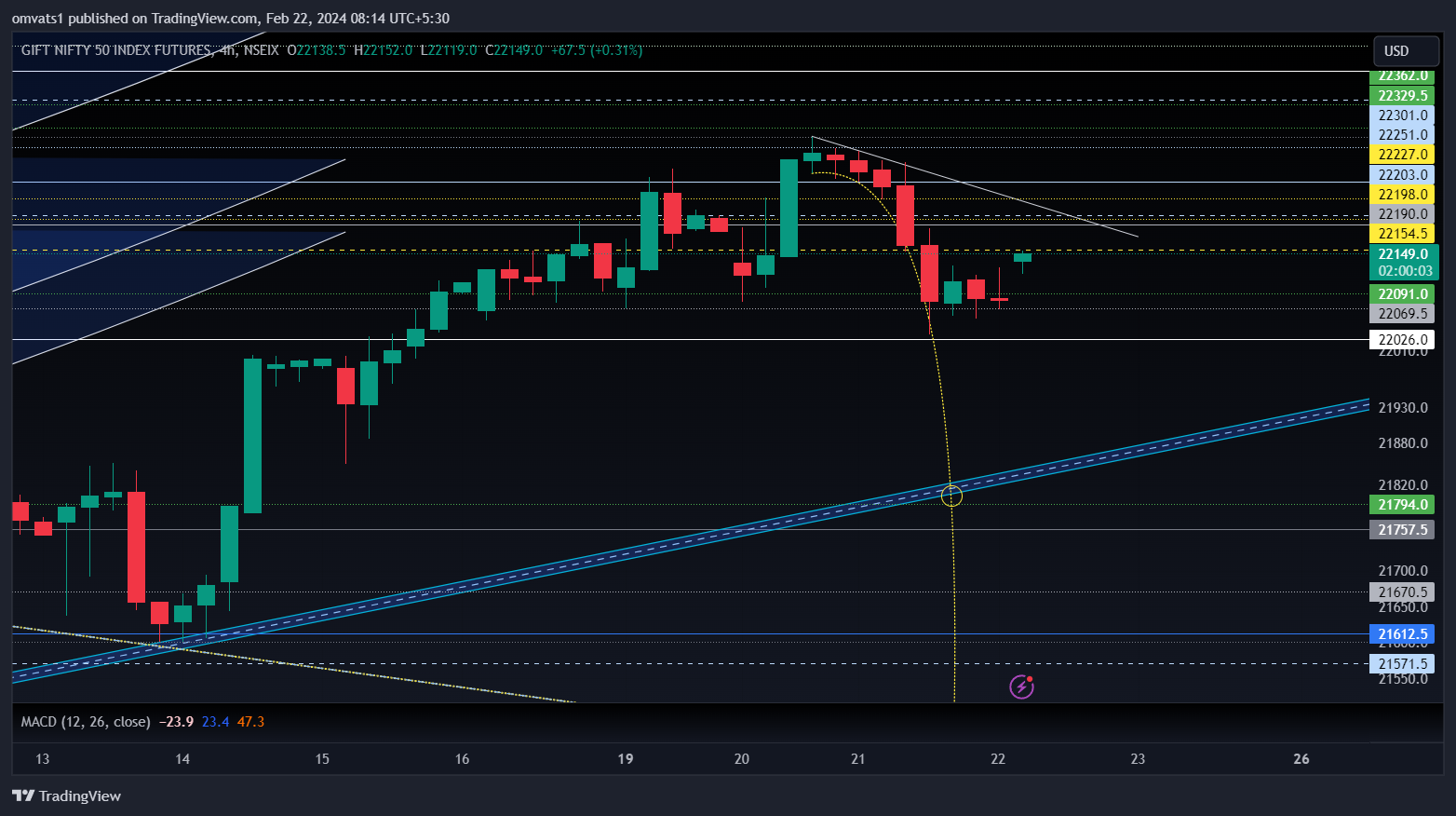Click the MACD value −23.9
The height and width of the screenshot is (816, 1456).
point(176,722)
